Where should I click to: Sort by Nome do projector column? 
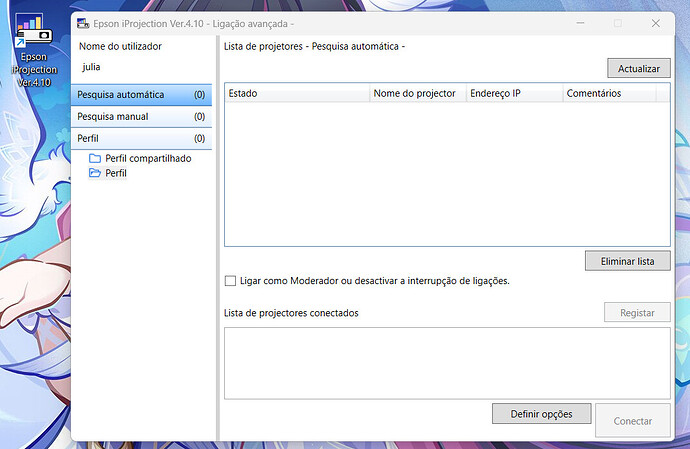tap(418, 93)
